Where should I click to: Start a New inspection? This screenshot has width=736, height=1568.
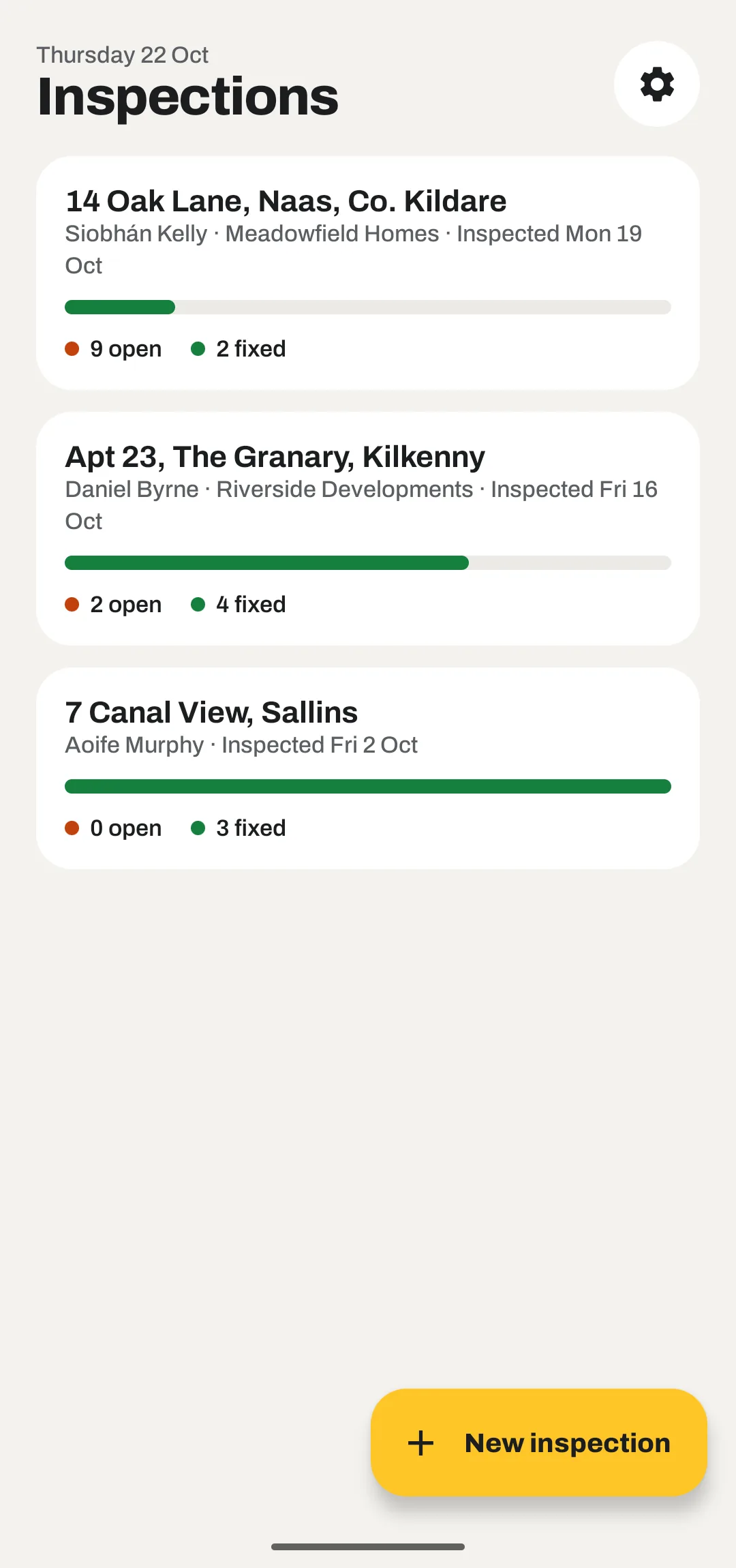click(538, 1443)
